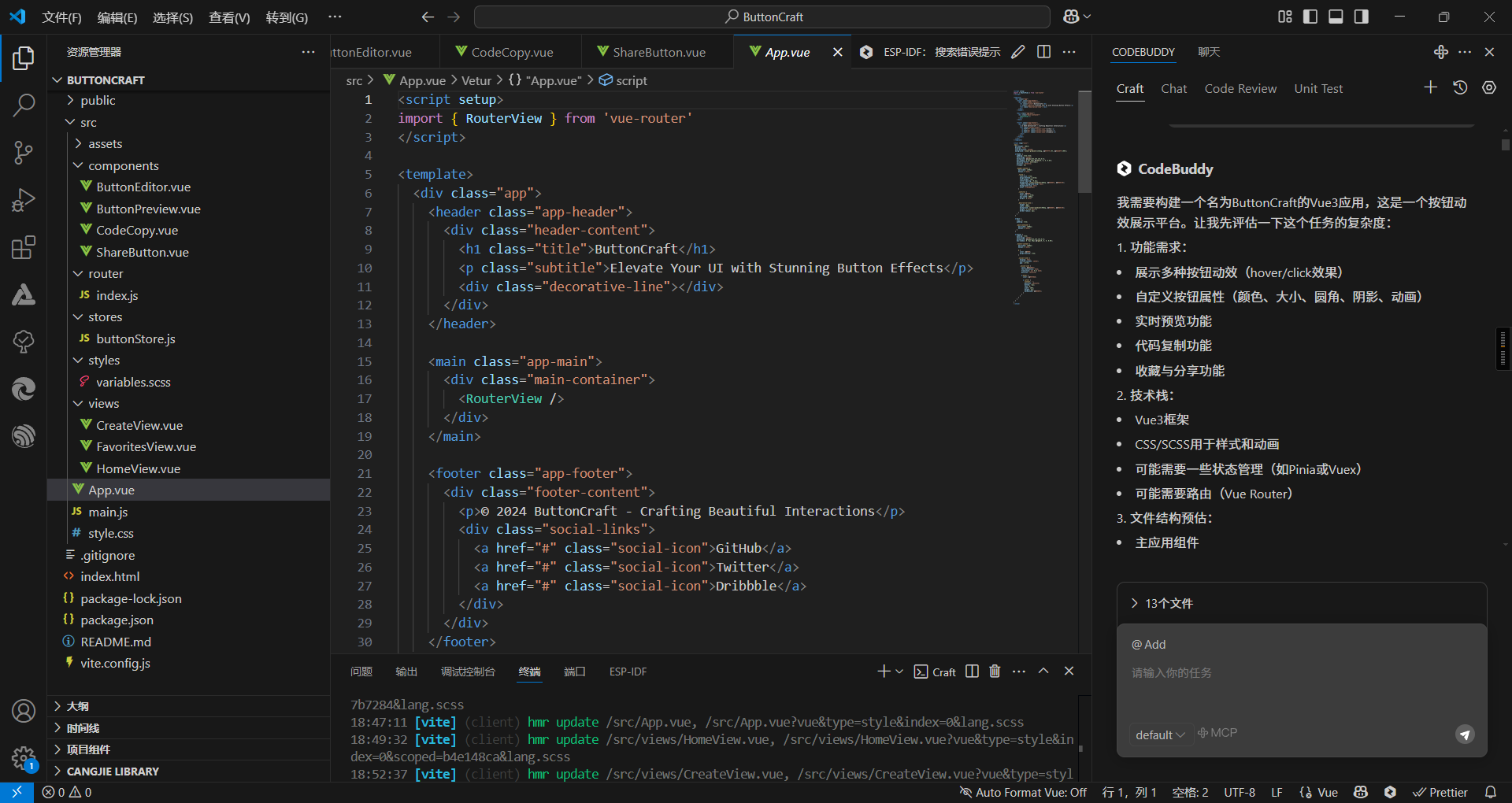The width and height of the screenshot is (1512, 803).
Task: Click the Craft terminal label
Action: pos(935,672)
